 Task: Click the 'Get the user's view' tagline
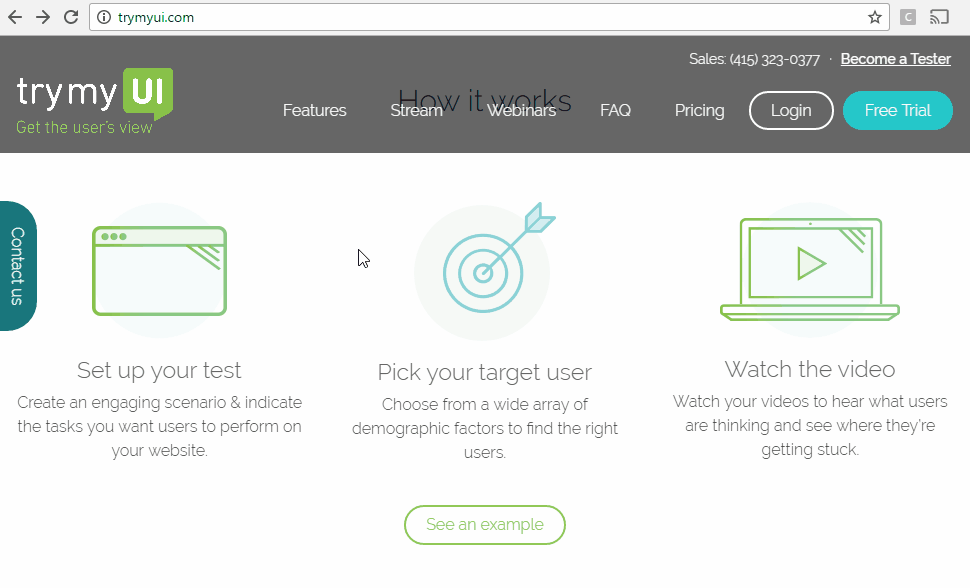[x=84, y=128]
